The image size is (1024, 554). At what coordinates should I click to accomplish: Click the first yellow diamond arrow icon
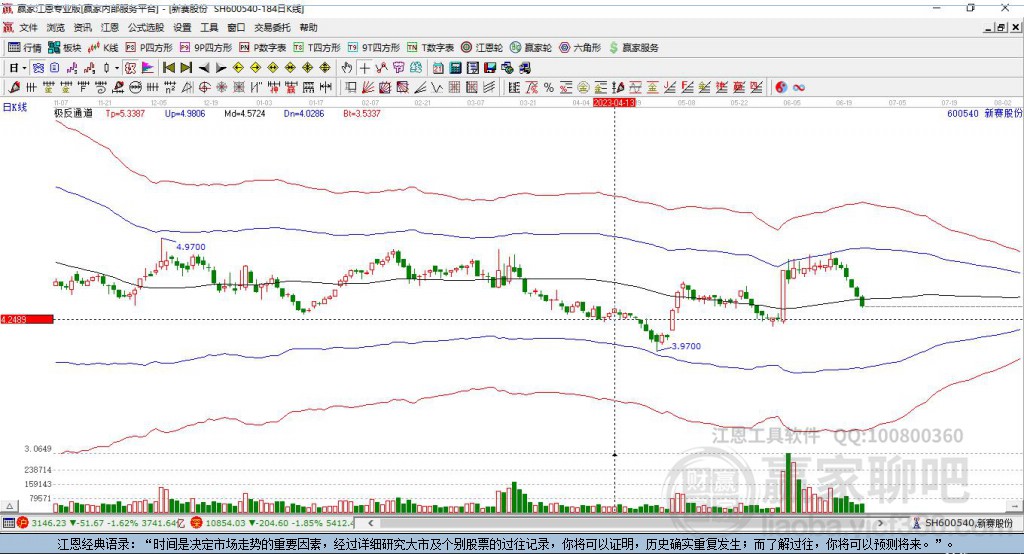click(x=238, y=68)
